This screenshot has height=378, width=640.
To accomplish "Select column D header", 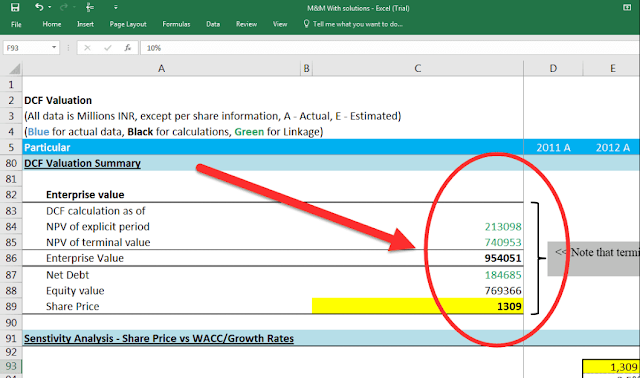I will point(553,68).
